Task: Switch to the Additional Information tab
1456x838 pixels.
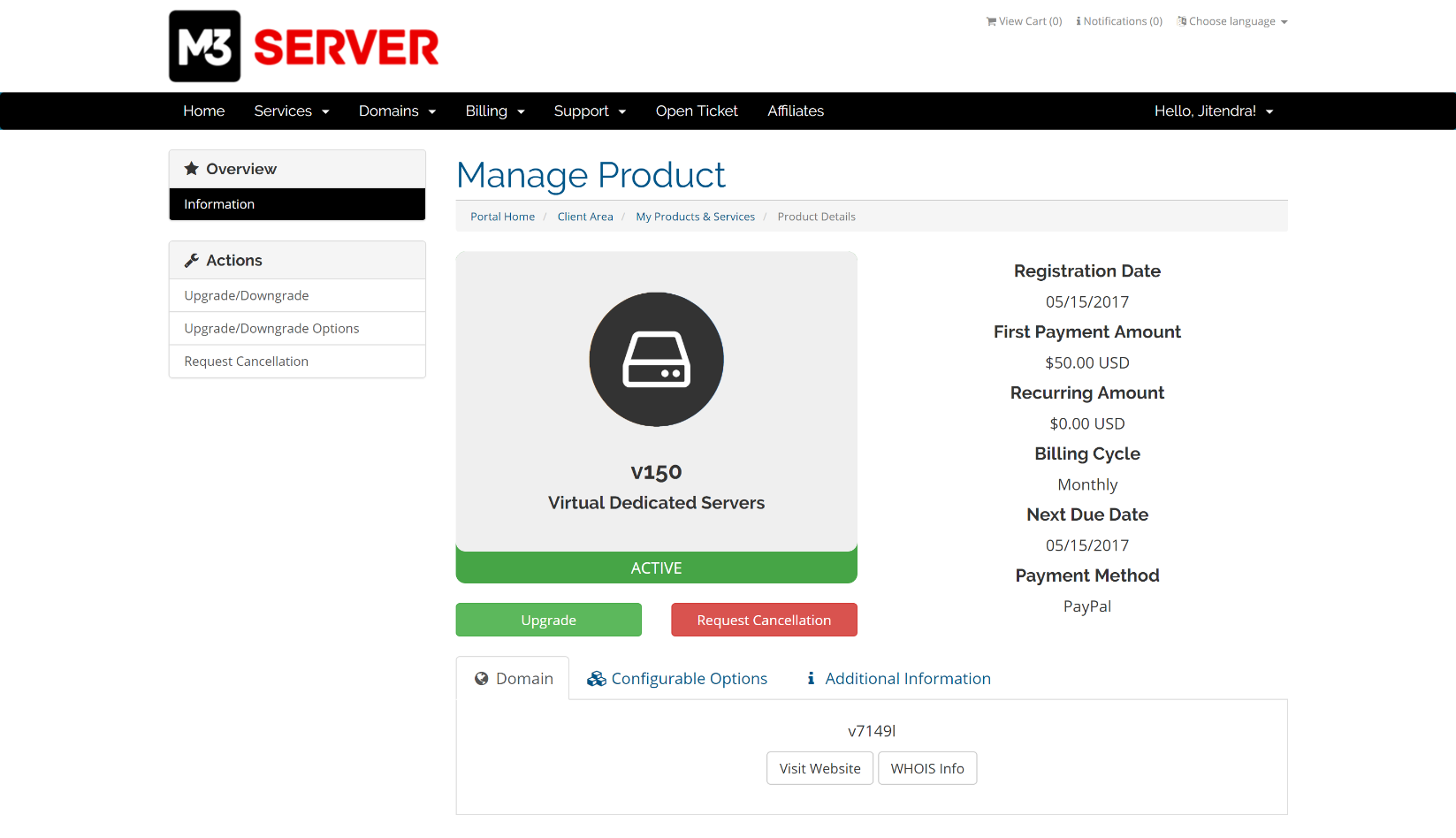Action: click(x=907, y=678)
